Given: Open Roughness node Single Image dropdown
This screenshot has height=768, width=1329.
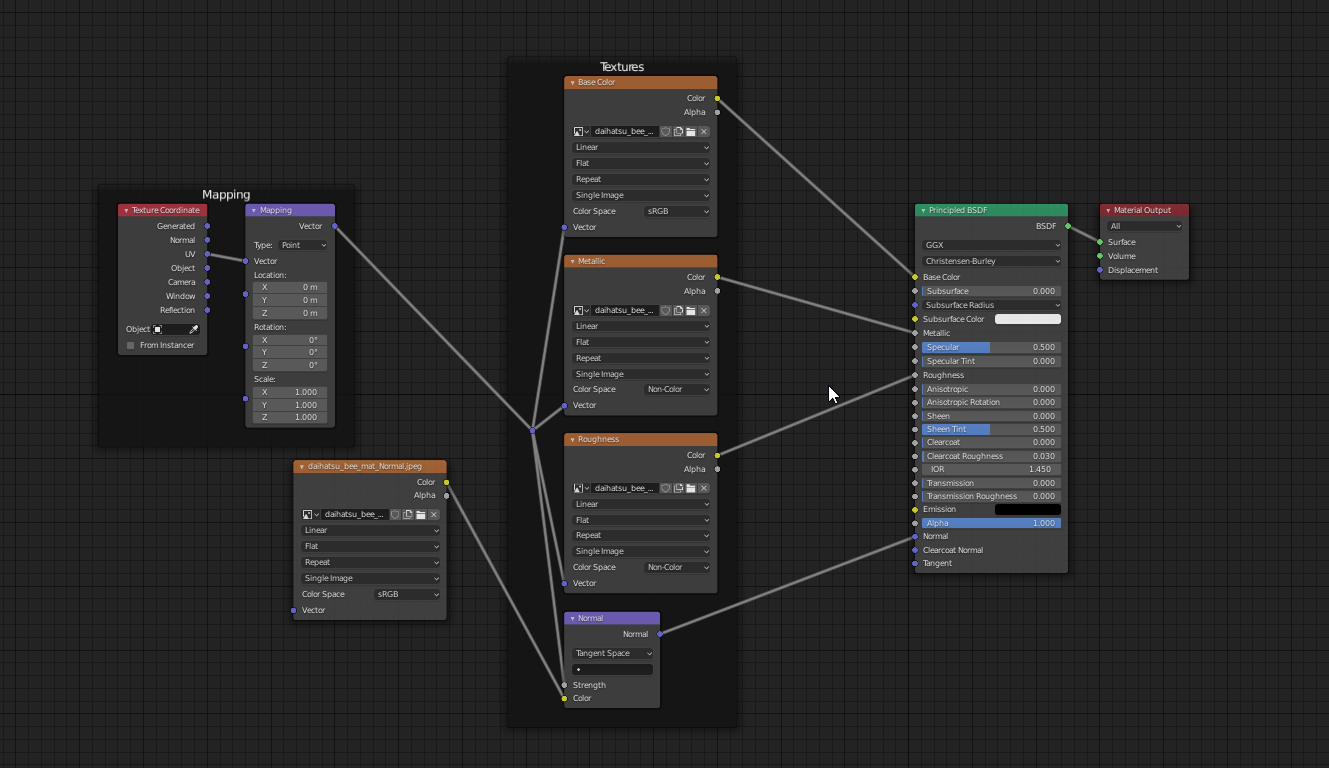Looking at the screenshot, I should click(x=641, y=551).
